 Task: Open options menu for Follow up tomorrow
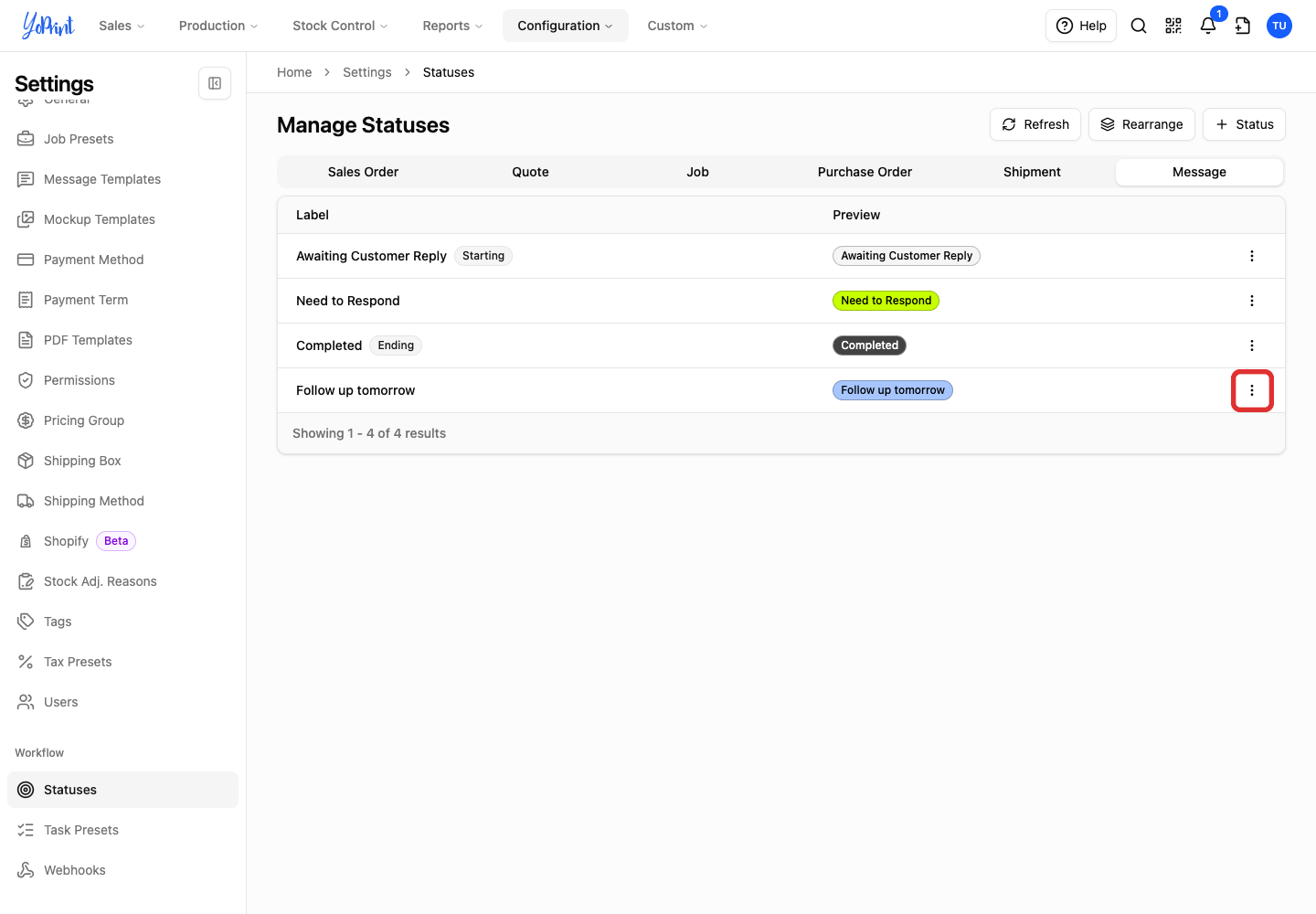point(1252,390)
